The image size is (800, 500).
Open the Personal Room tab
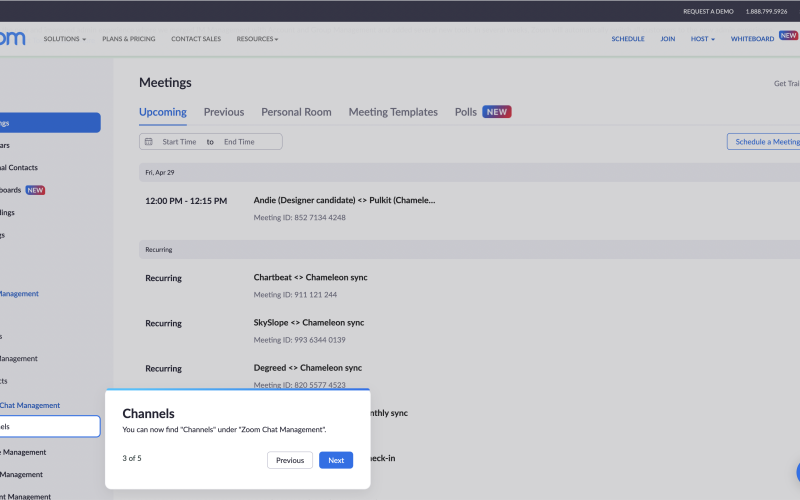(296, 112)
